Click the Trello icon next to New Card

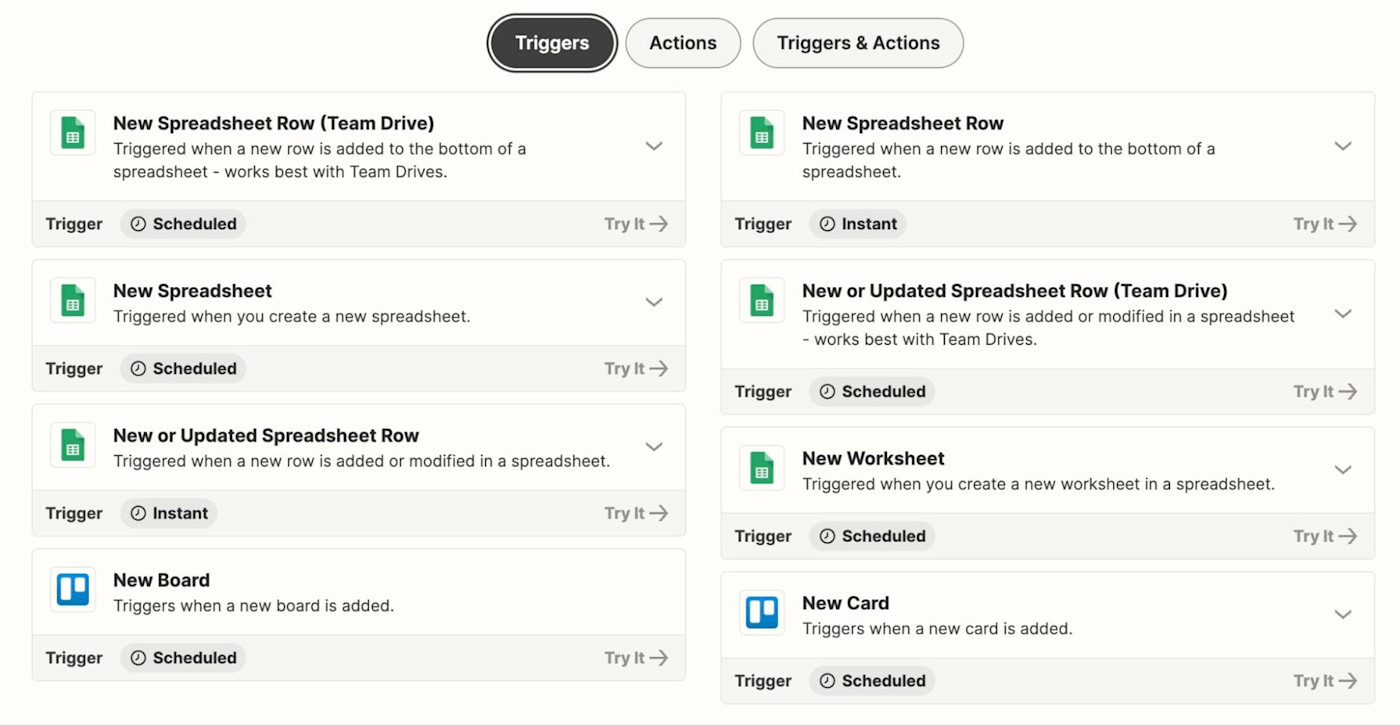tap(762, 613)
